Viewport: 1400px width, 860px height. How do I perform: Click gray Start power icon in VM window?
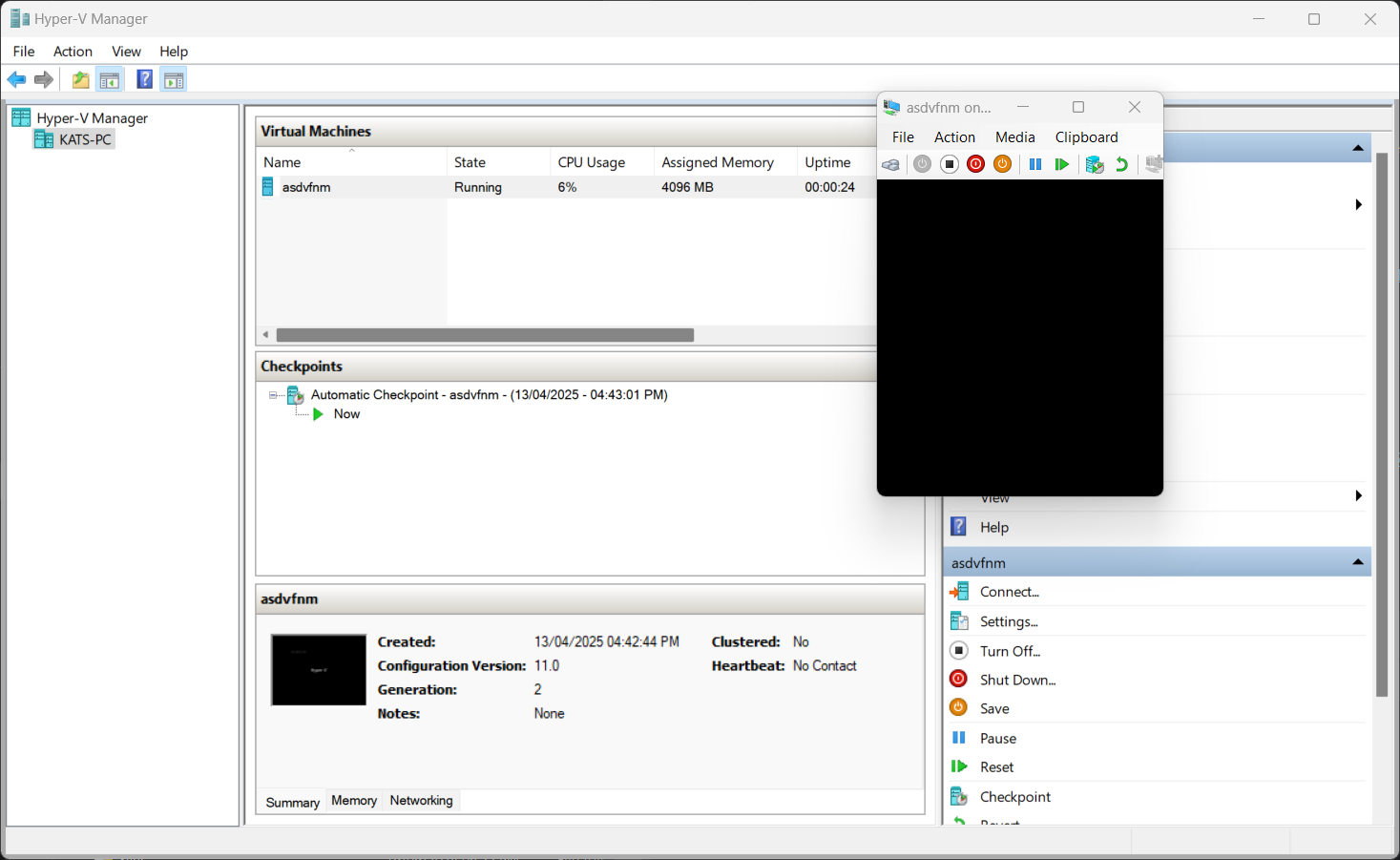[x=922, y=164]
